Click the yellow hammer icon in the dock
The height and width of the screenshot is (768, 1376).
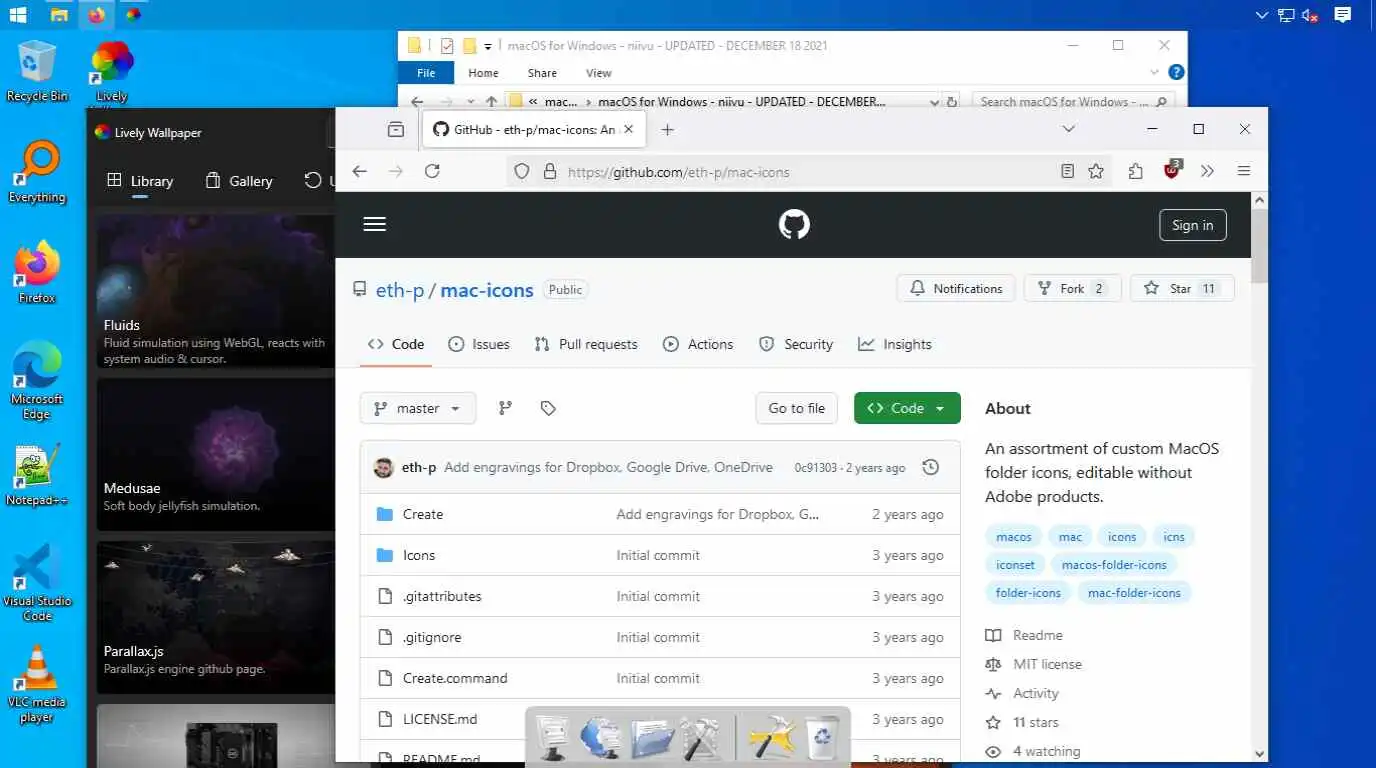tap(771, 738)
